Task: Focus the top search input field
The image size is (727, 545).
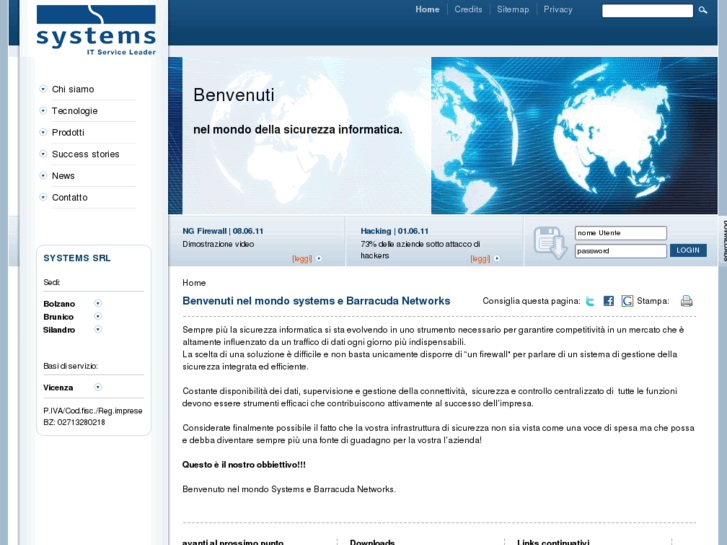Action: [x=647, y=11]
